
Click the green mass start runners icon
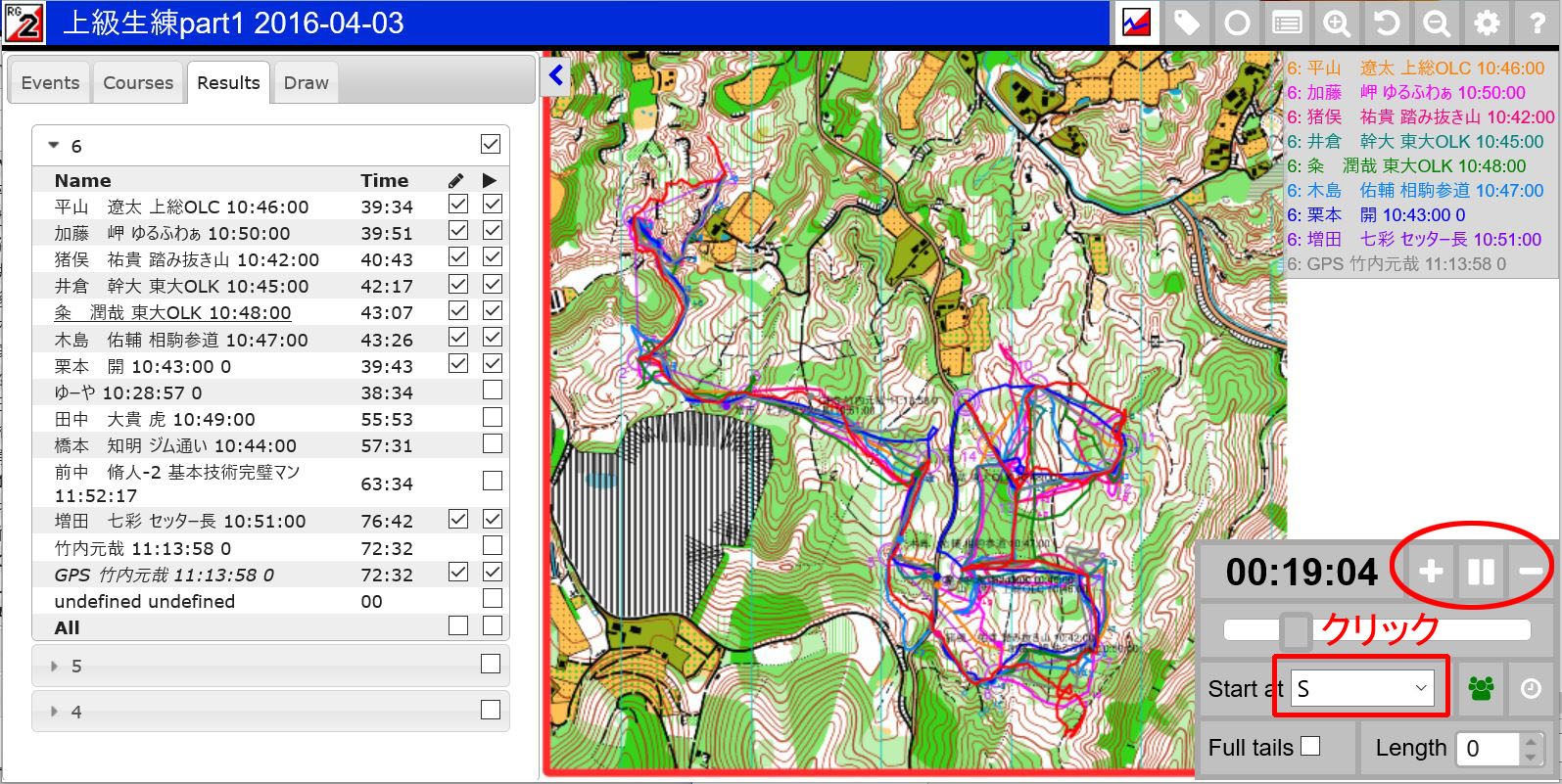(x=1481, y=689)
